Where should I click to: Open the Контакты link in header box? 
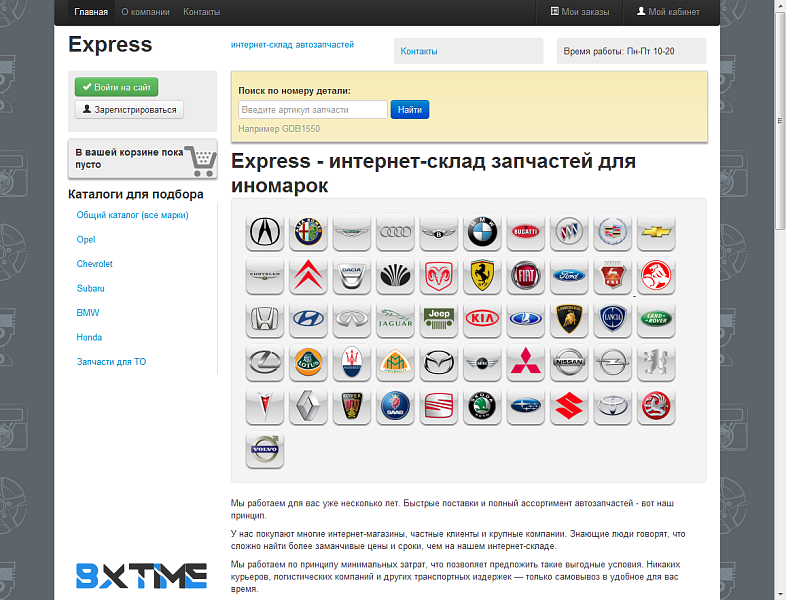[x=419, y=51]
